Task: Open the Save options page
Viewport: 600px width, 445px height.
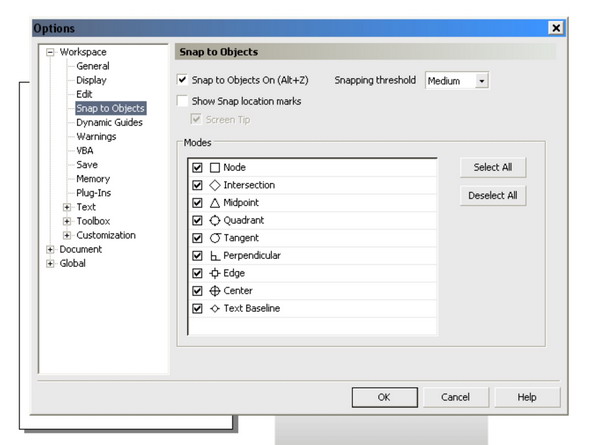Action: click(x=87, y=165)
